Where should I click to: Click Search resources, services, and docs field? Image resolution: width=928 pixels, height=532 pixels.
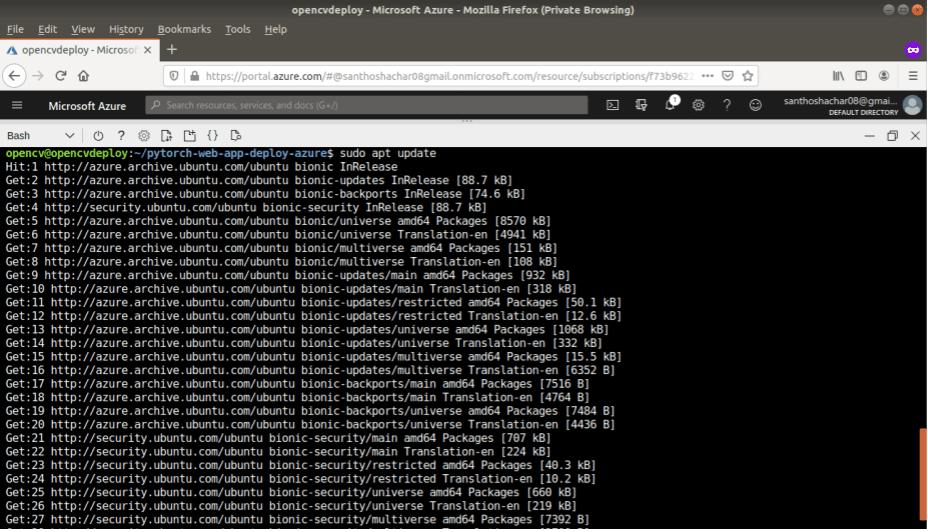pos(366,105)
